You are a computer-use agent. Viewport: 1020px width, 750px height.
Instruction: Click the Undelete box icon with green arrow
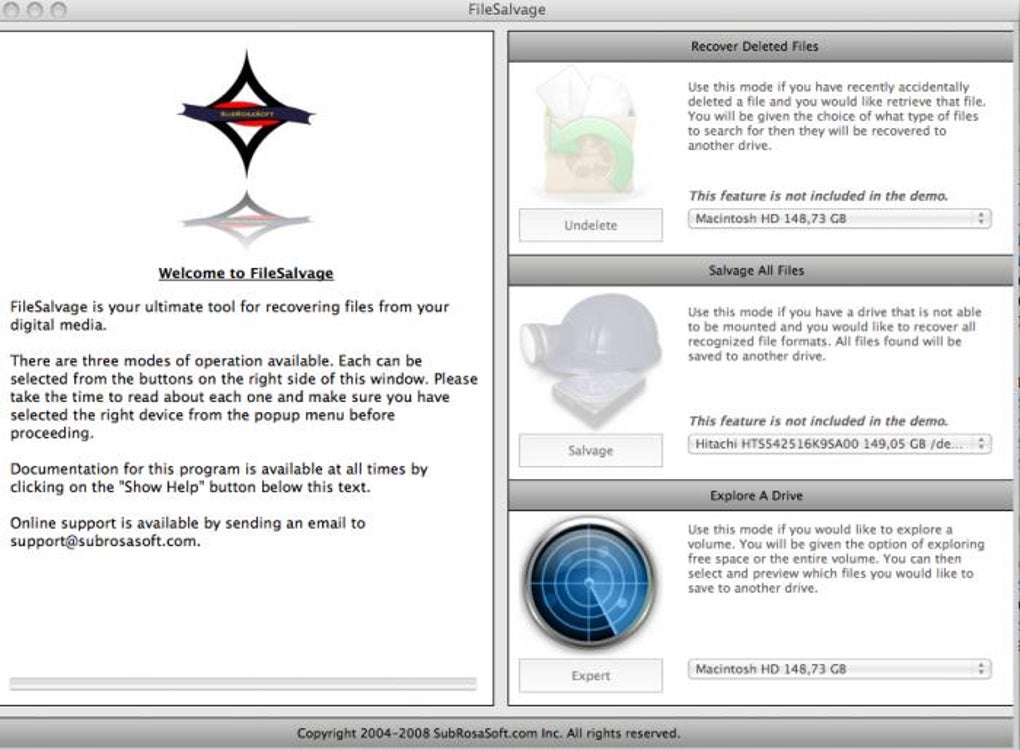(588, 131)
